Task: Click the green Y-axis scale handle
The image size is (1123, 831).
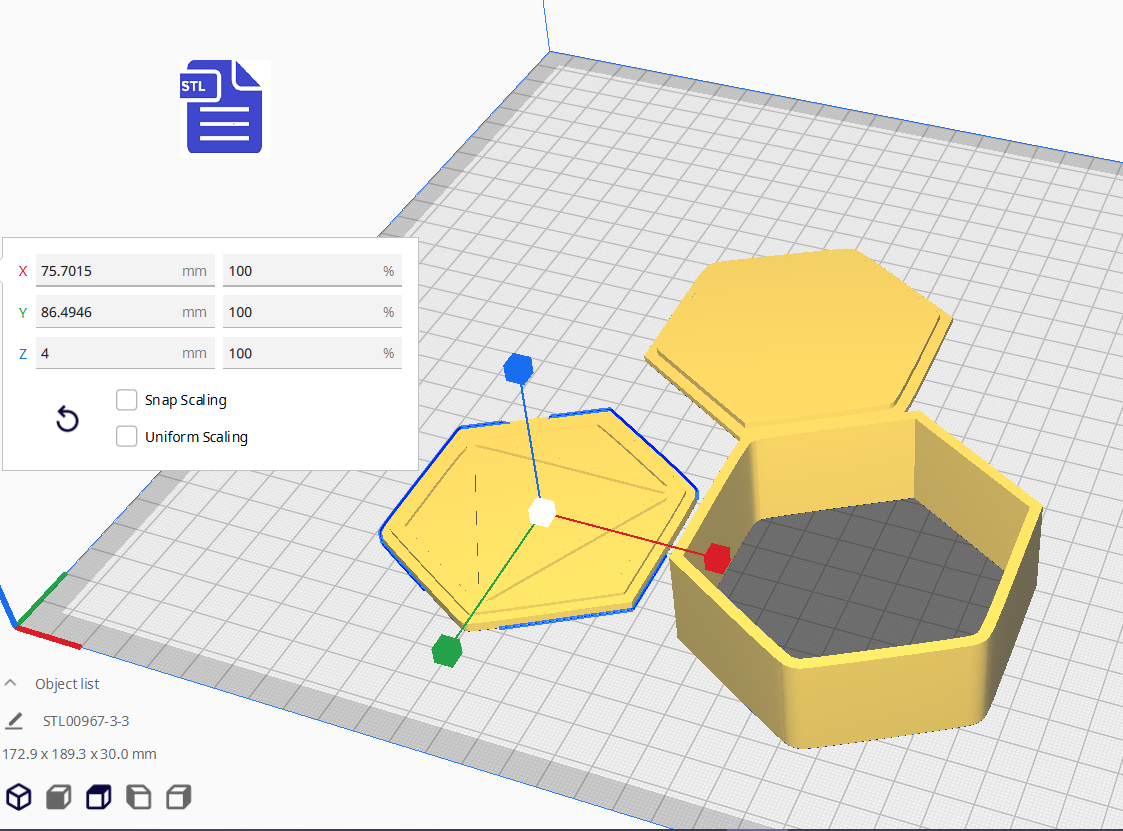Action: pyautogui.click(x=446, y=651)
